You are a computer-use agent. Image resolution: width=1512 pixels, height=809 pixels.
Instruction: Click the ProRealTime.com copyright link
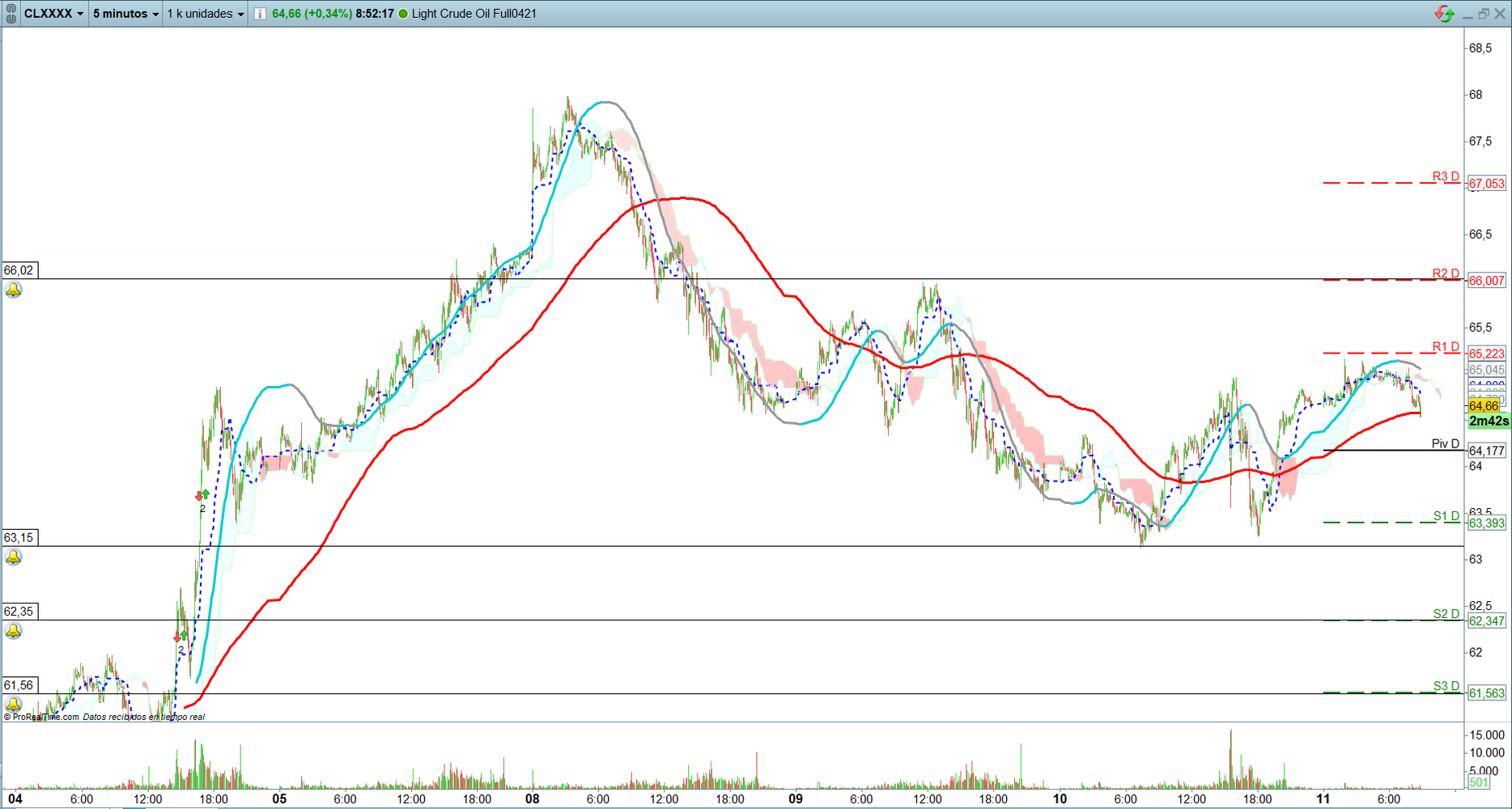point(41,717)
